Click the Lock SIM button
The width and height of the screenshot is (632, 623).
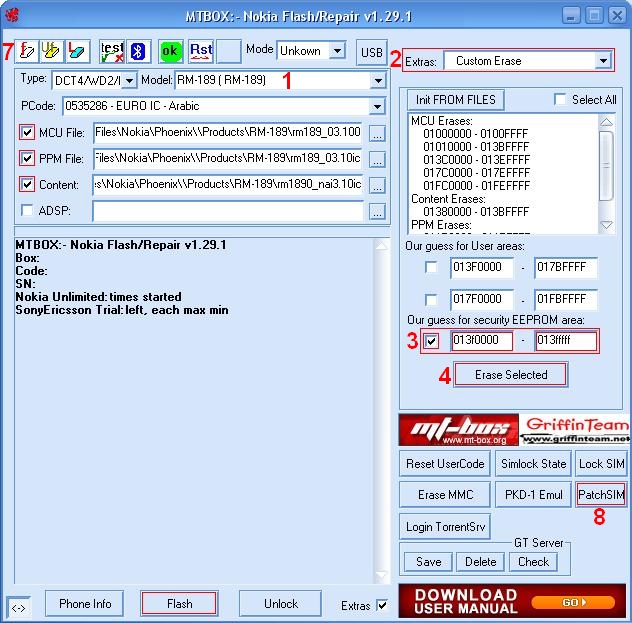pos(601,464)
